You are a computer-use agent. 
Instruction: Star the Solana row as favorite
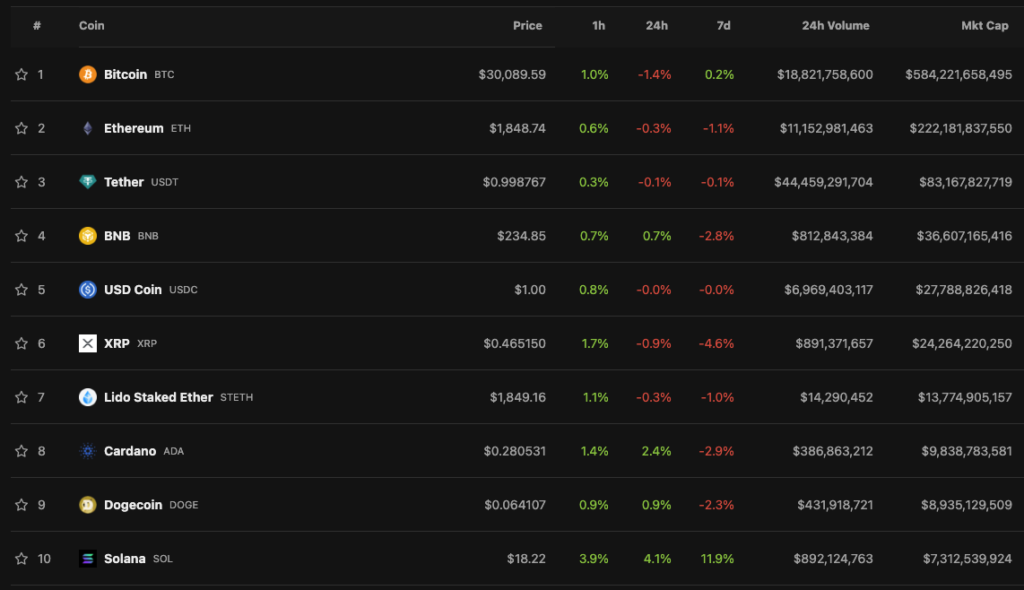pos(21,559)
